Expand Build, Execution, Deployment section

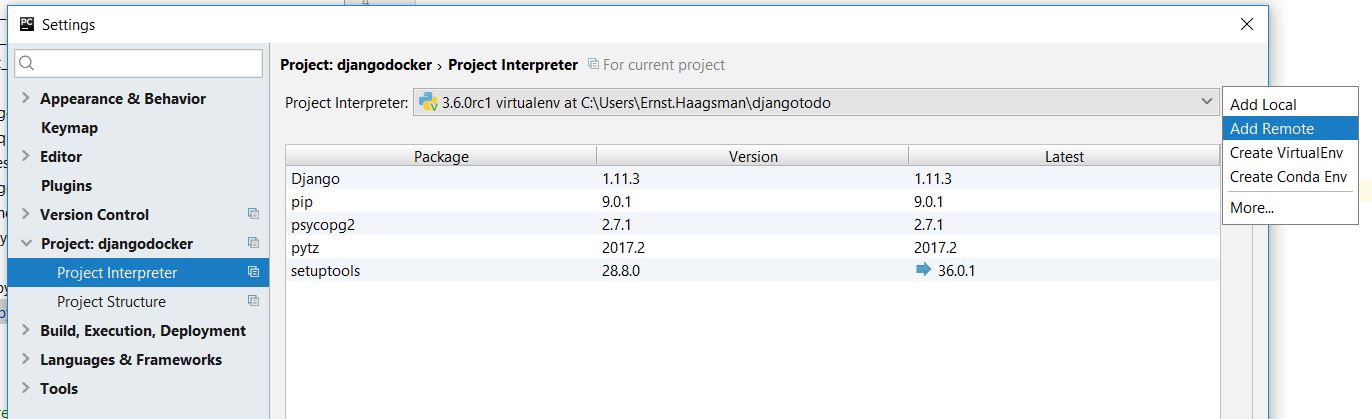(x=26, y=330)
